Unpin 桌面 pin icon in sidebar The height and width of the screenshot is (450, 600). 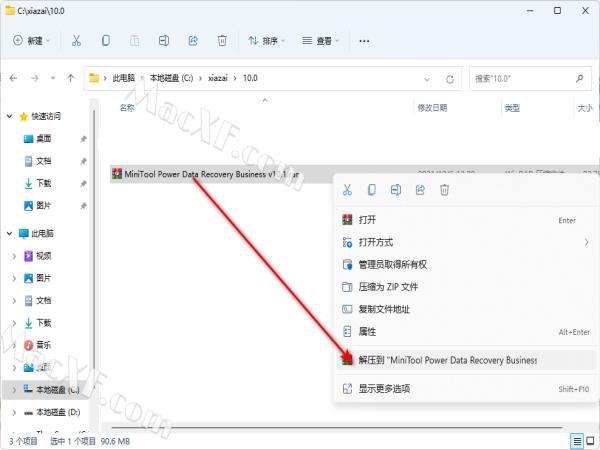(83, 139)
